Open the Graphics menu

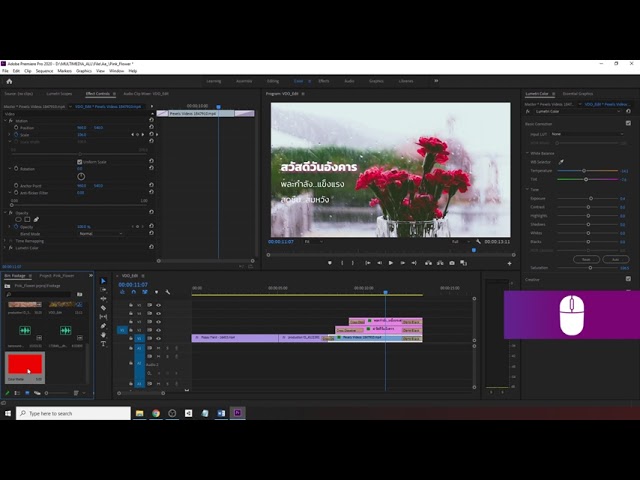[x=84, y=71]
